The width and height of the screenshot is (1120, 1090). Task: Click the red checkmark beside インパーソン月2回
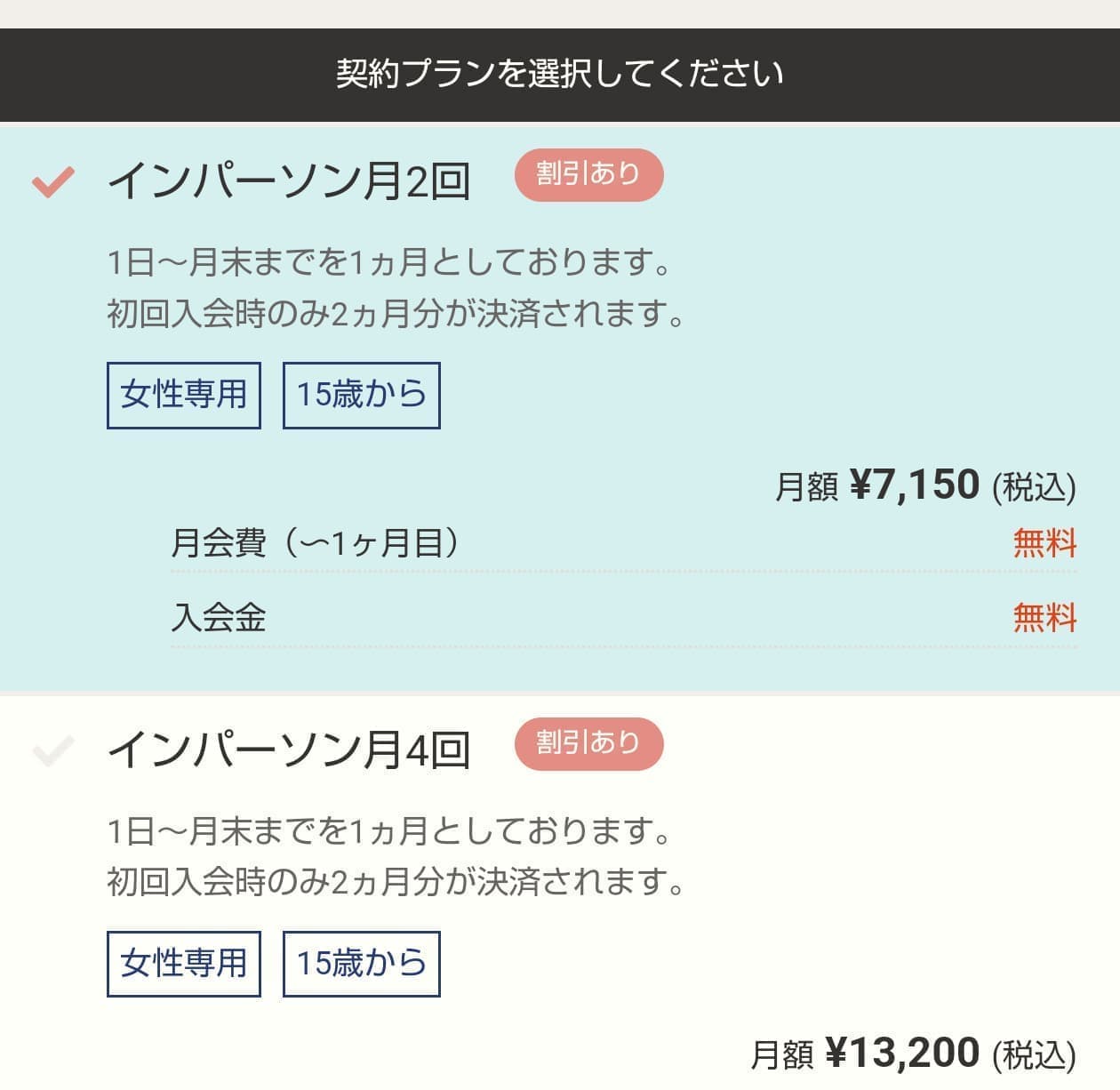[x=52, y=181]
